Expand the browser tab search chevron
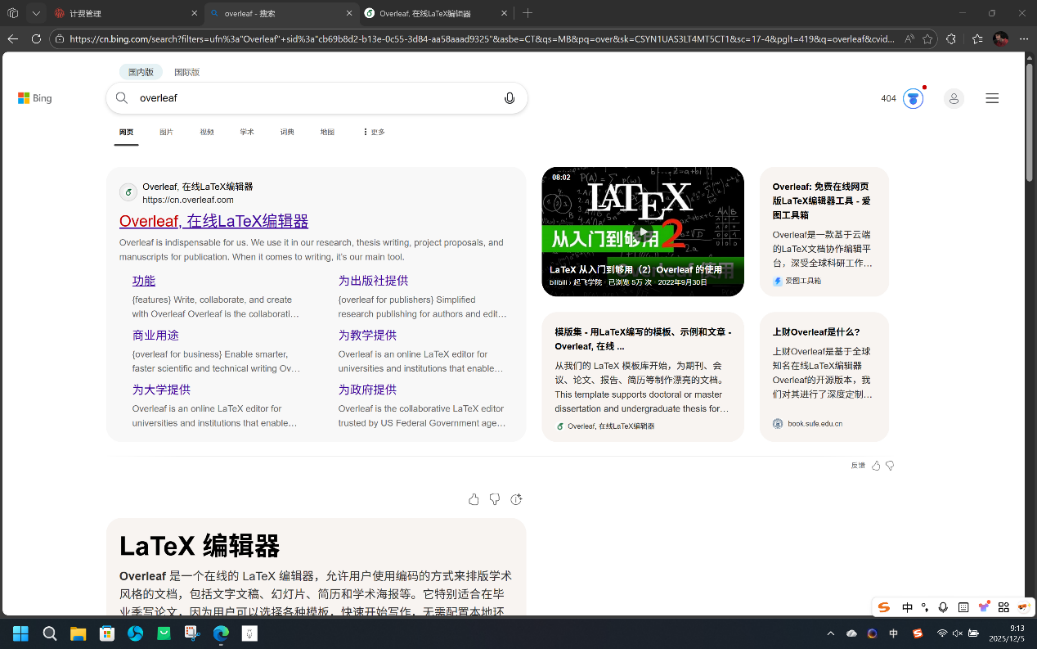Screen dimensions: 1037x649 (36, 13)
